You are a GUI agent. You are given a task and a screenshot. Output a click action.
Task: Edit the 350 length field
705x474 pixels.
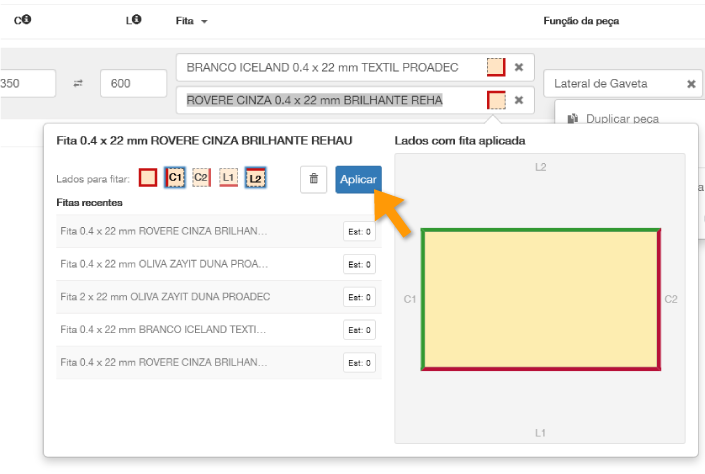[x=28, y=83]
